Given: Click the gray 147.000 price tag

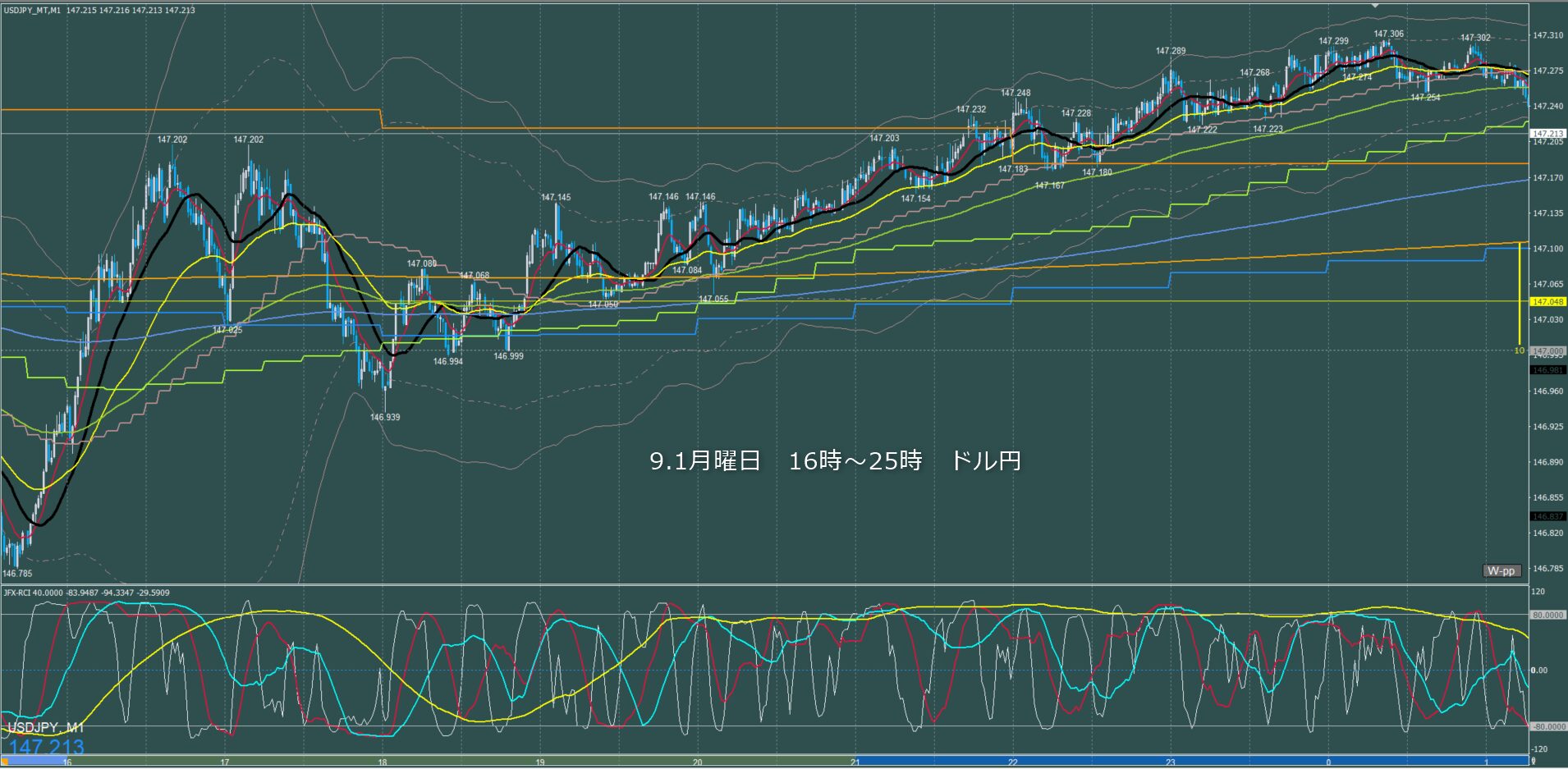Looking at the screenshot, I should coord(1548,350).
